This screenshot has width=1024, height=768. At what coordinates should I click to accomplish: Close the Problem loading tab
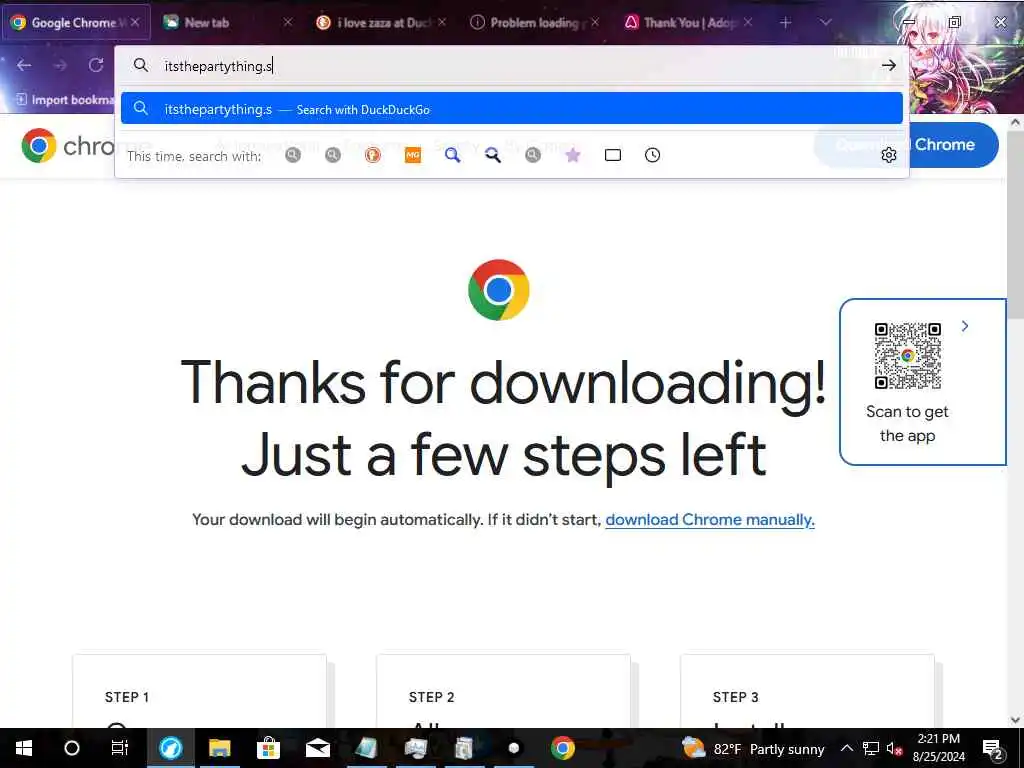(594, 22)
